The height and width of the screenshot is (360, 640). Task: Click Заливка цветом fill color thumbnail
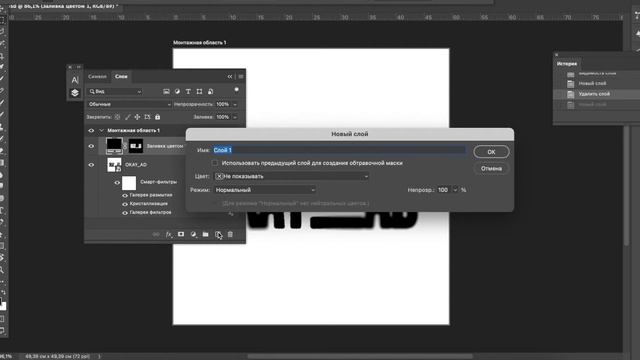(114, 145)
